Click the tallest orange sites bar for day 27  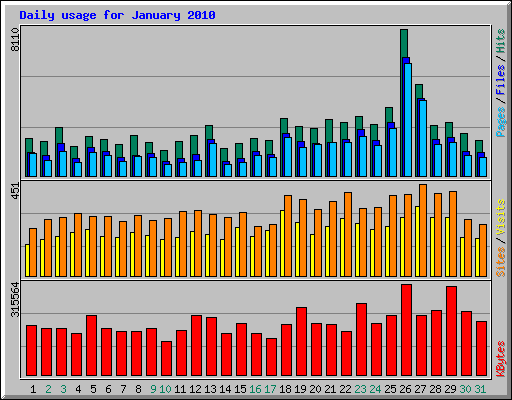click(423, 230)
